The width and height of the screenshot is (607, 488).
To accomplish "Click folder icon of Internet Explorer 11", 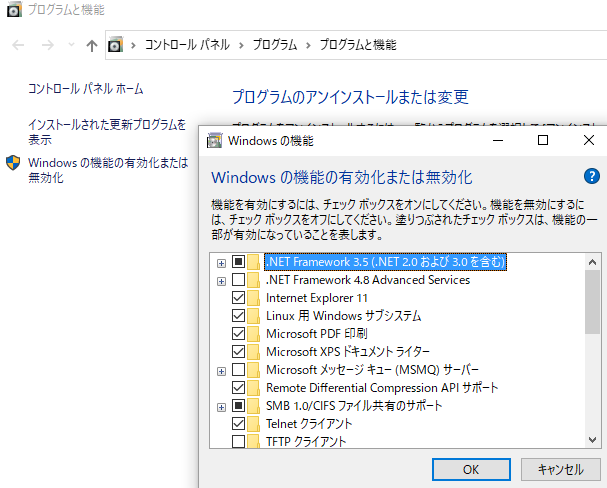I will click(x=254, y=298).
